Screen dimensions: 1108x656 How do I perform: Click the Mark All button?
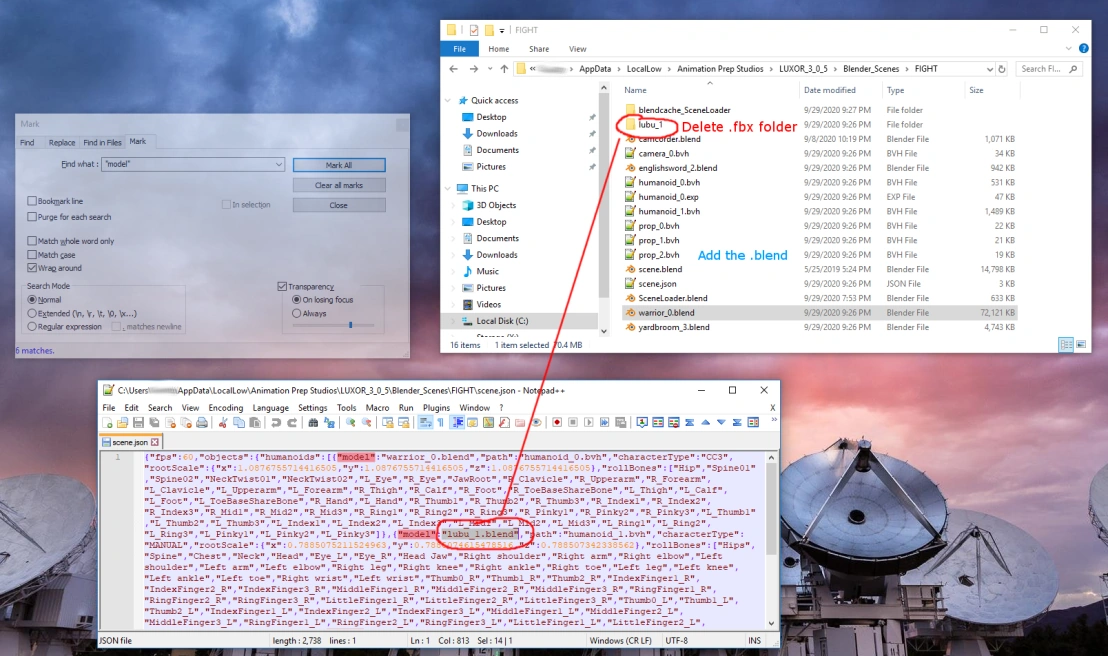339,165
